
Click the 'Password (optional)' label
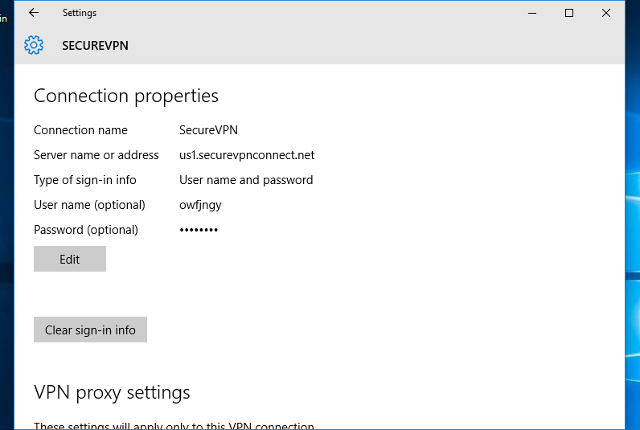pyautogui.click(x=86, y=230)
